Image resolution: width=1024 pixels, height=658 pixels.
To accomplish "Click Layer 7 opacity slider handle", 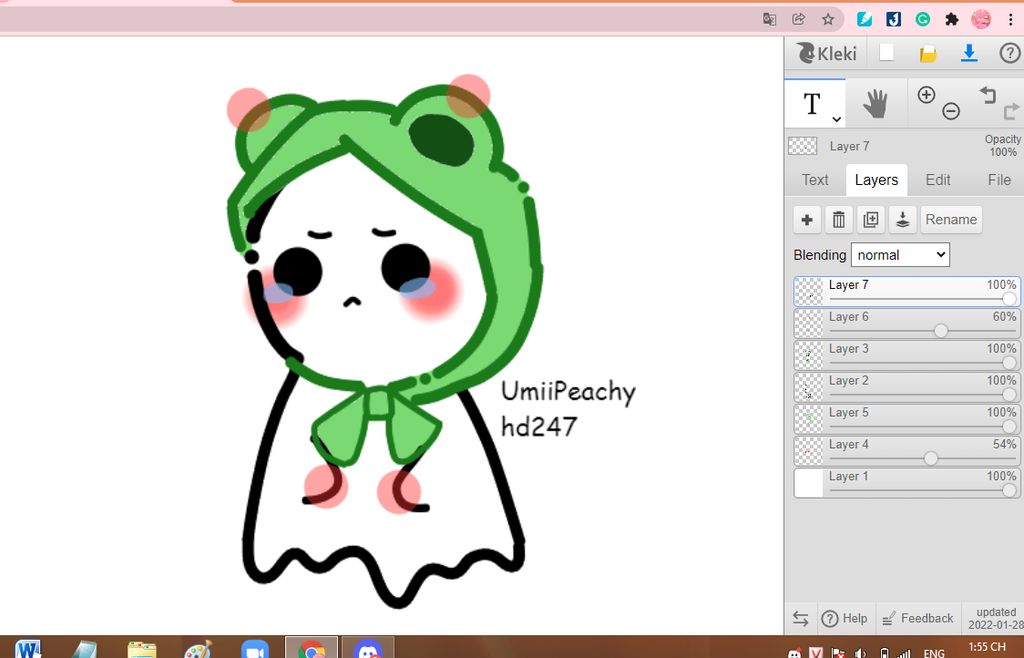I will point(1009,299).
